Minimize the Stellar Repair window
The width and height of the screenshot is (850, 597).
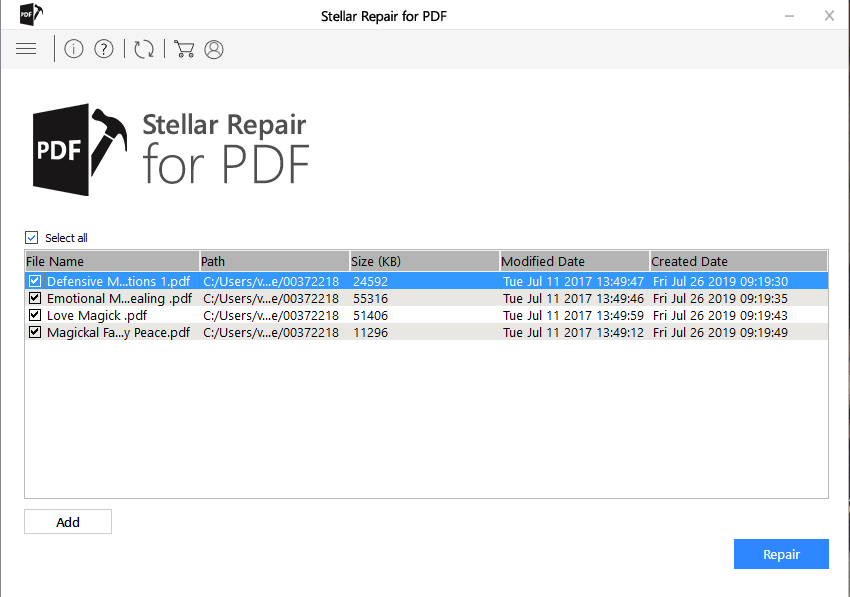(788, 15)
